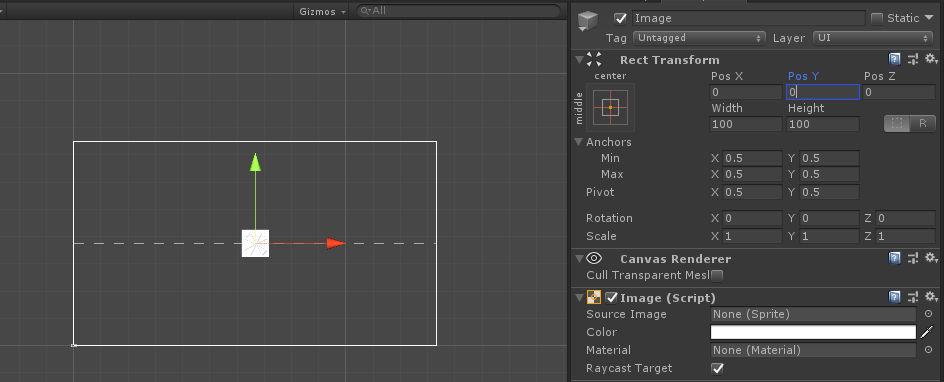Open the Material object picker
944x382 pixels.
[928, 350]
